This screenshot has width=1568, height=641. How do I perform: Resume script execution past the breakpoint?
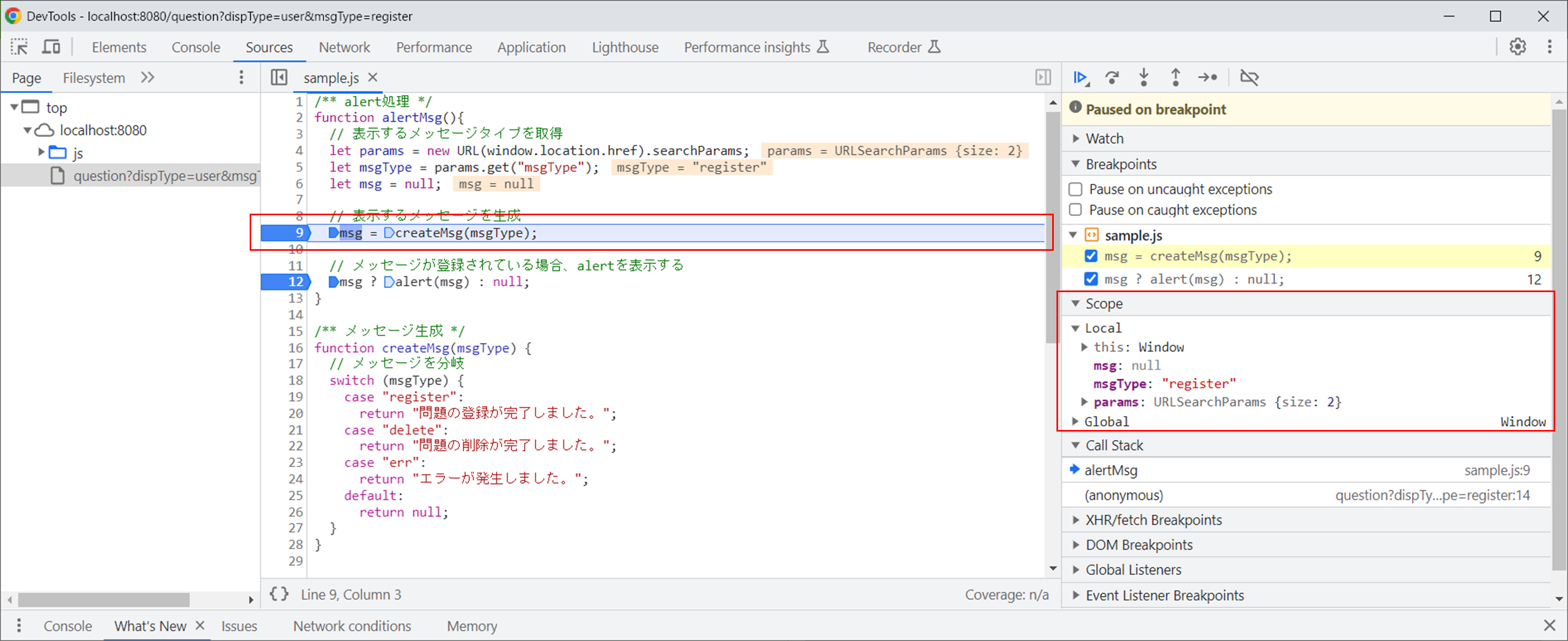(x=1080, y=77)
